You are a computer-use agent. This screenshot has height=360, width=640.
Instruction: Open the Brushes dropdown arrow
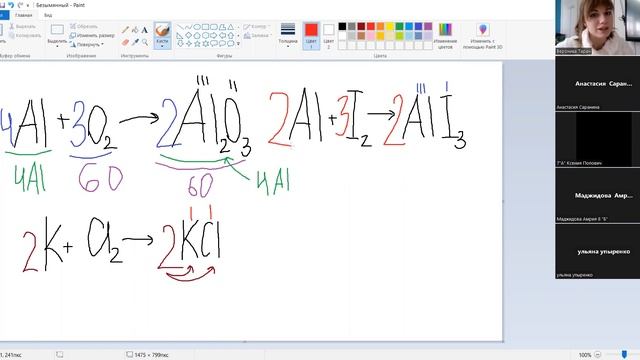pyautogui.click(x=162, y=46)
